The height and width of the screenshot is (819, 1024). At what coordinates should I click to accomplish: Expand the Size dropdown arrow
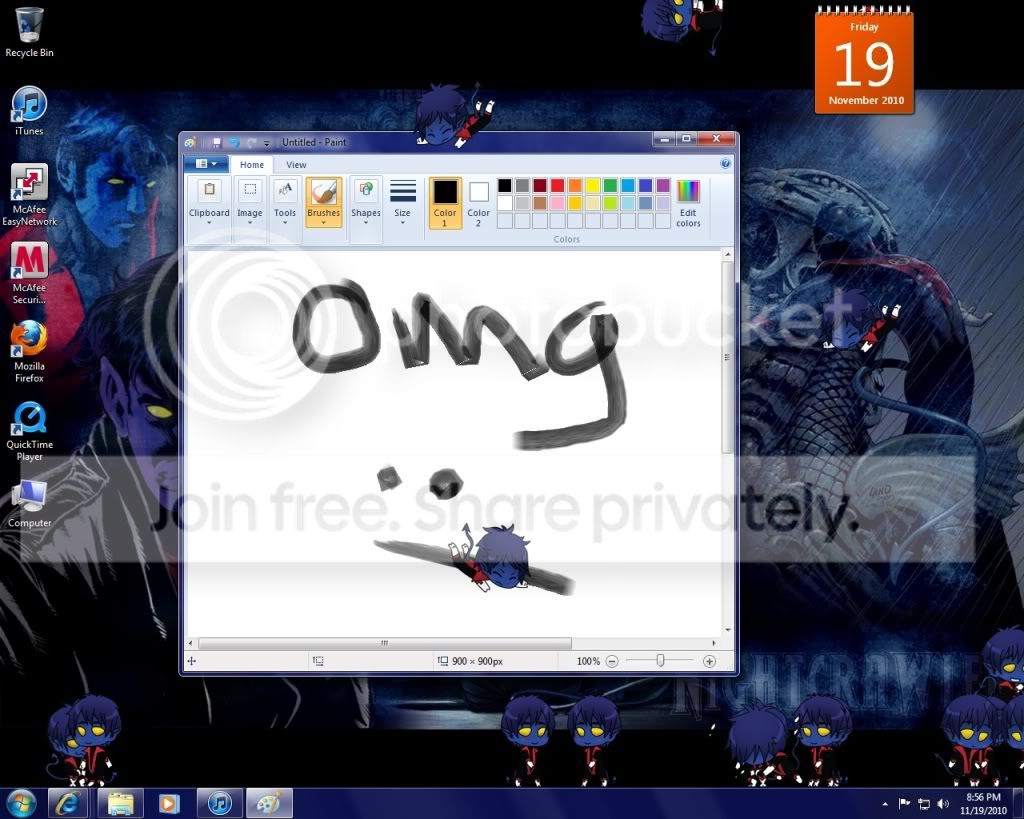403,223
